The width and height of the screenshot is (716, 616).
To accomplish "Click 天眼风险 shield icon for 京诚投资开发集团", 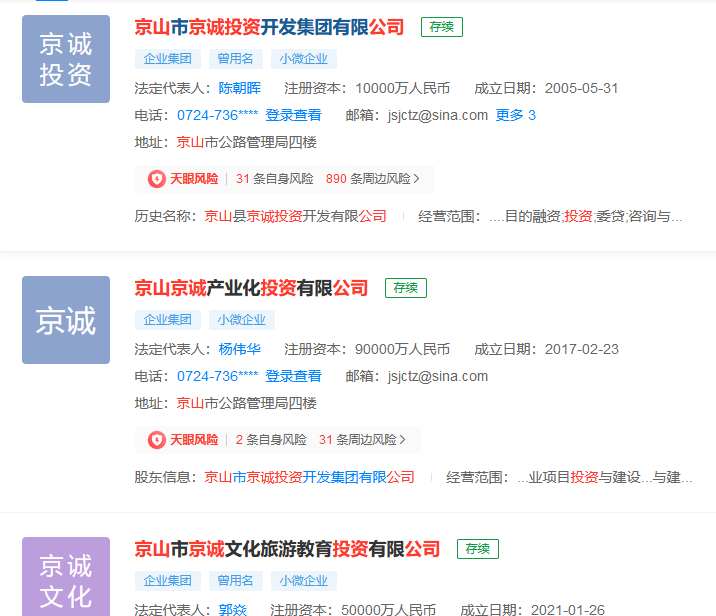I will click(157, 179).
